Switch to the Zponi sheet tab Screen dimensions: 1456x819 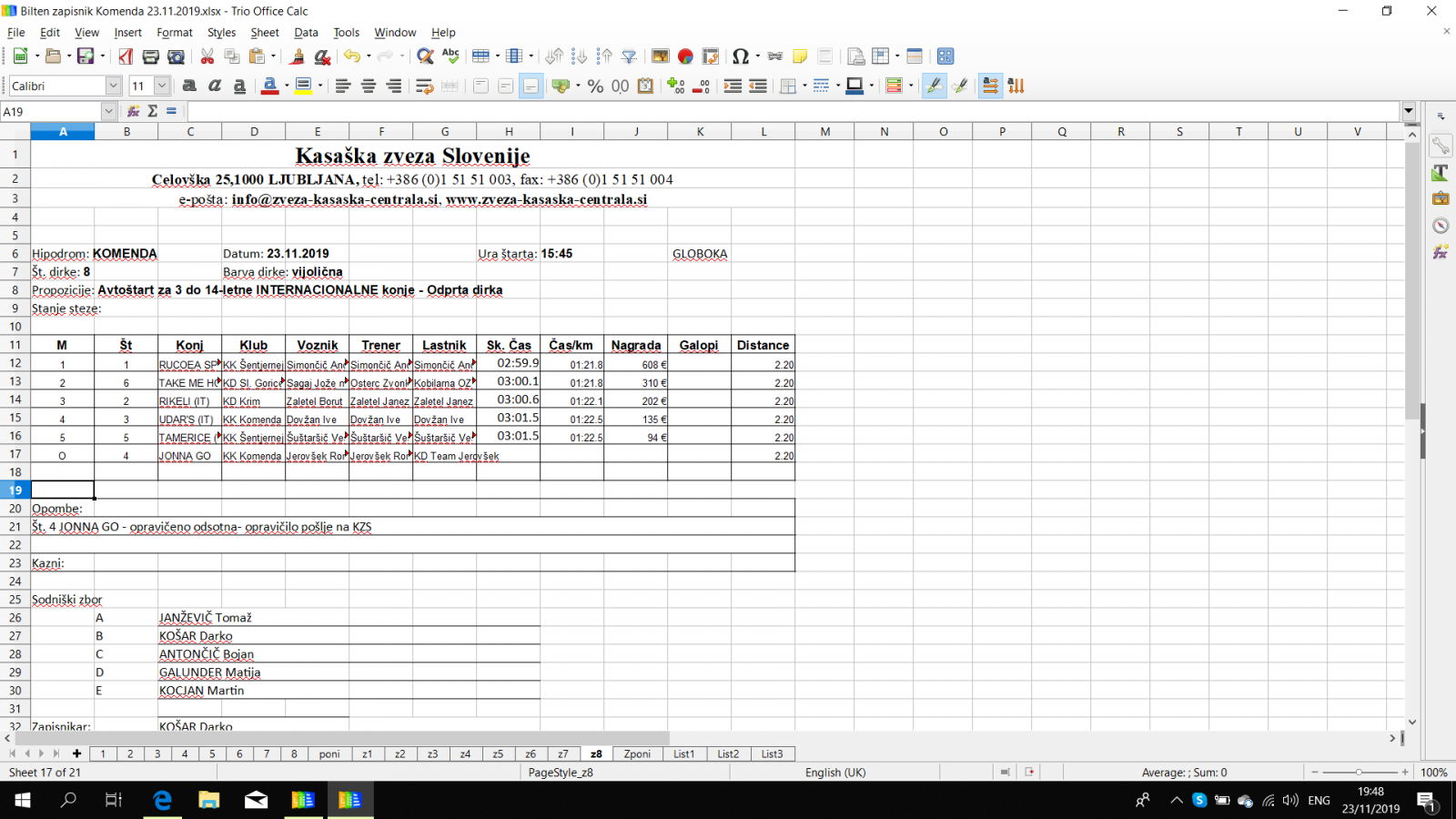point(637,753)
